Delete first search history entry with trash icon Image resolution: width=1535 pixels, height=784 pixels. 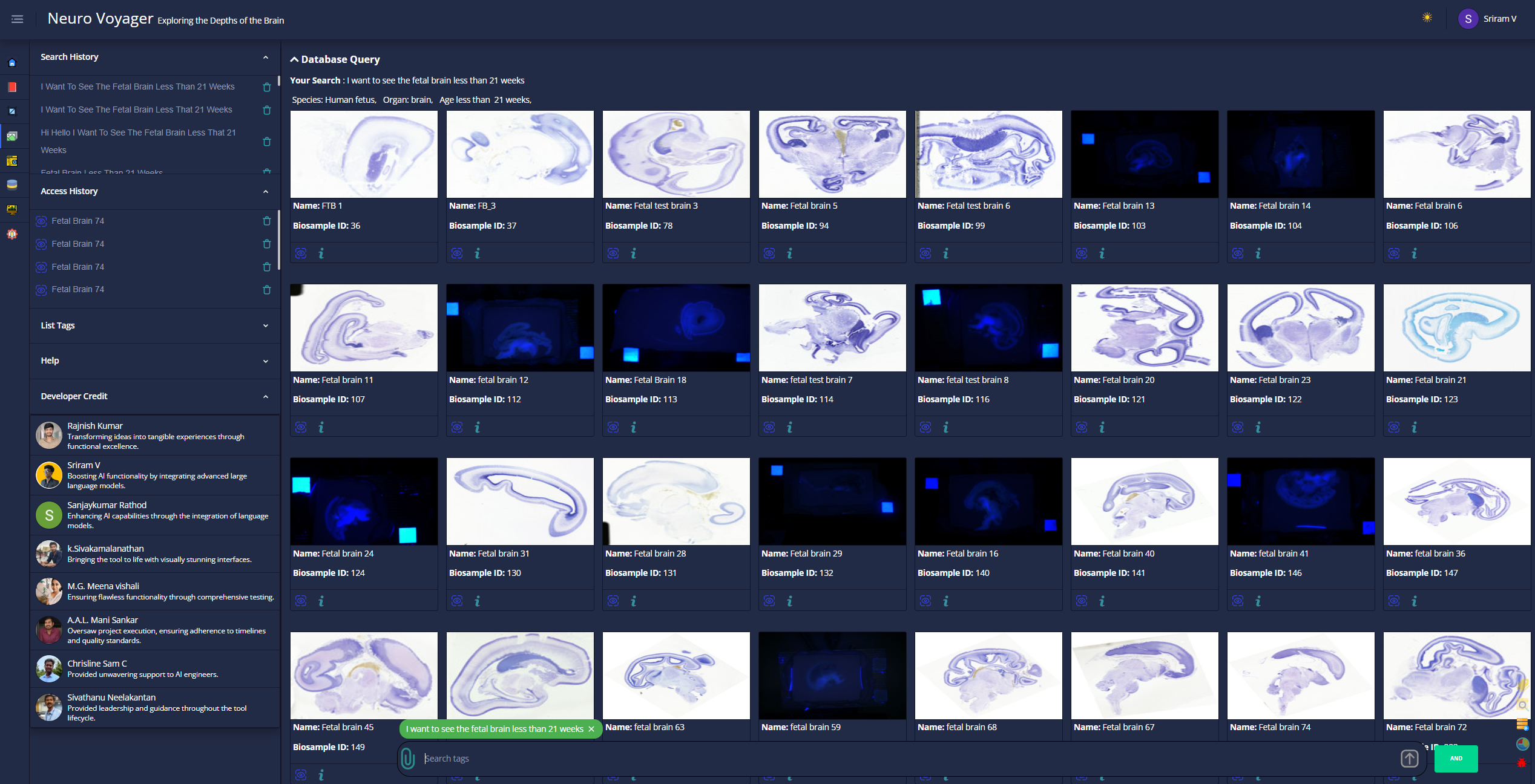266,87
